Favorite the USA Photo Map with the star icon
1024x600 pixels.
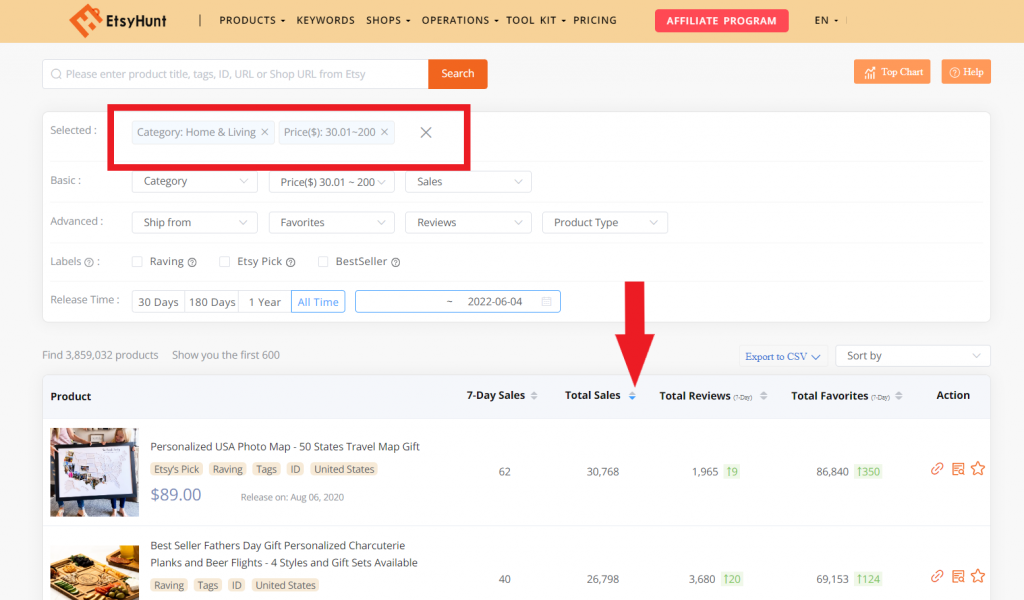(978, 469)
